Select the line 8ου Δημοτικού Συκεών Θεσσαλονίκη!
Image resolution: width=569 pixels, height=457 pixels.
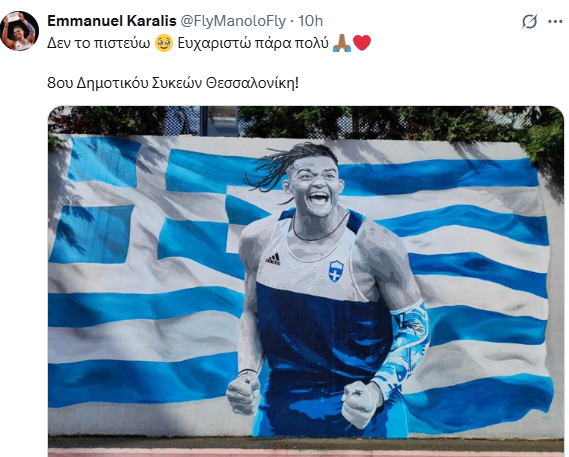(x=173, y=83)
